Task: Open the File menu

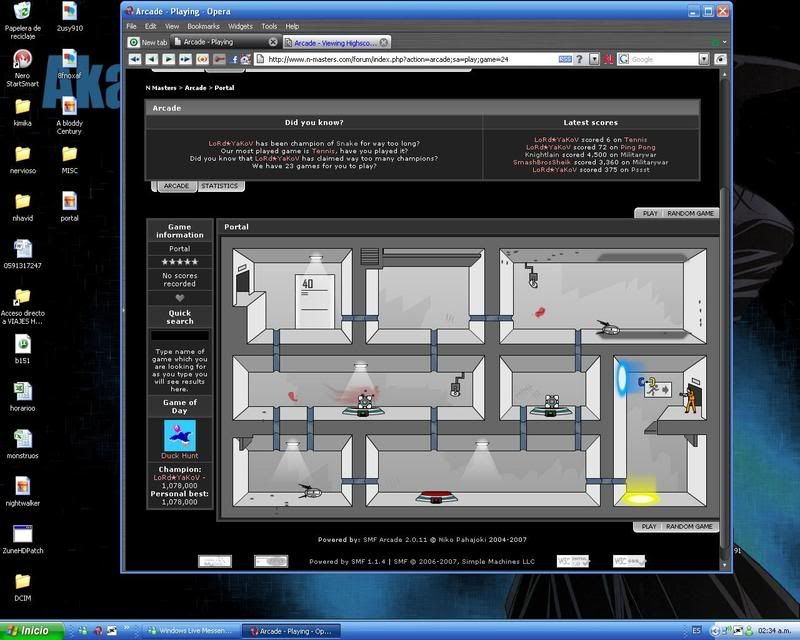Action: click(x=131, y=26)
